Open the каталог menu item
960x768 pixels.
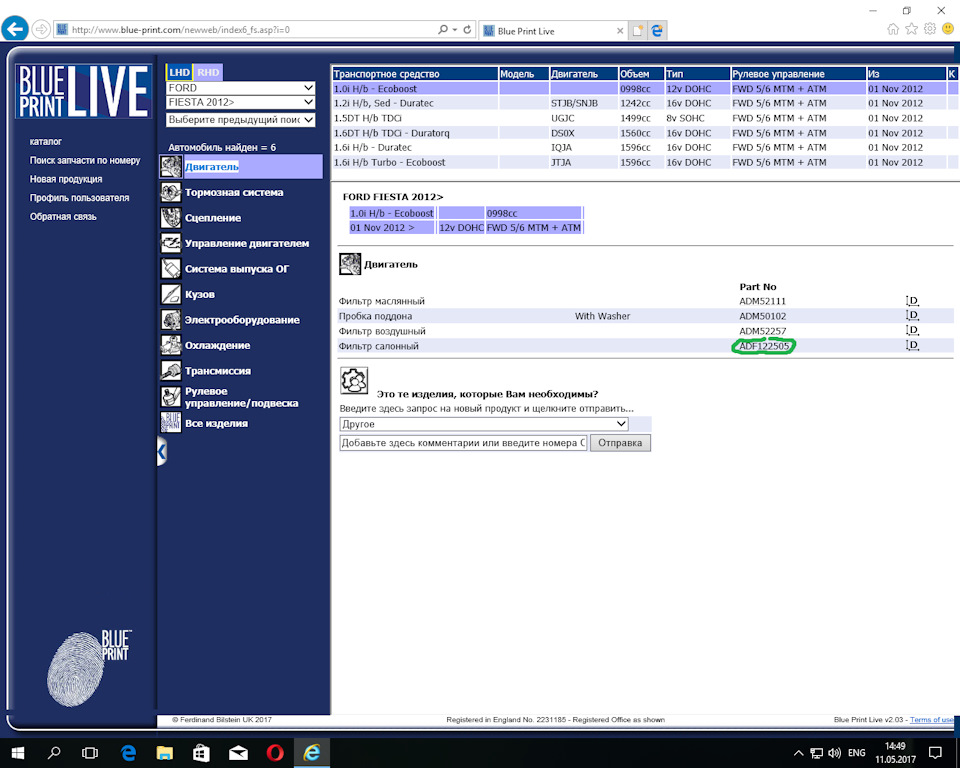pyautogui.click(x=46, y=141)
